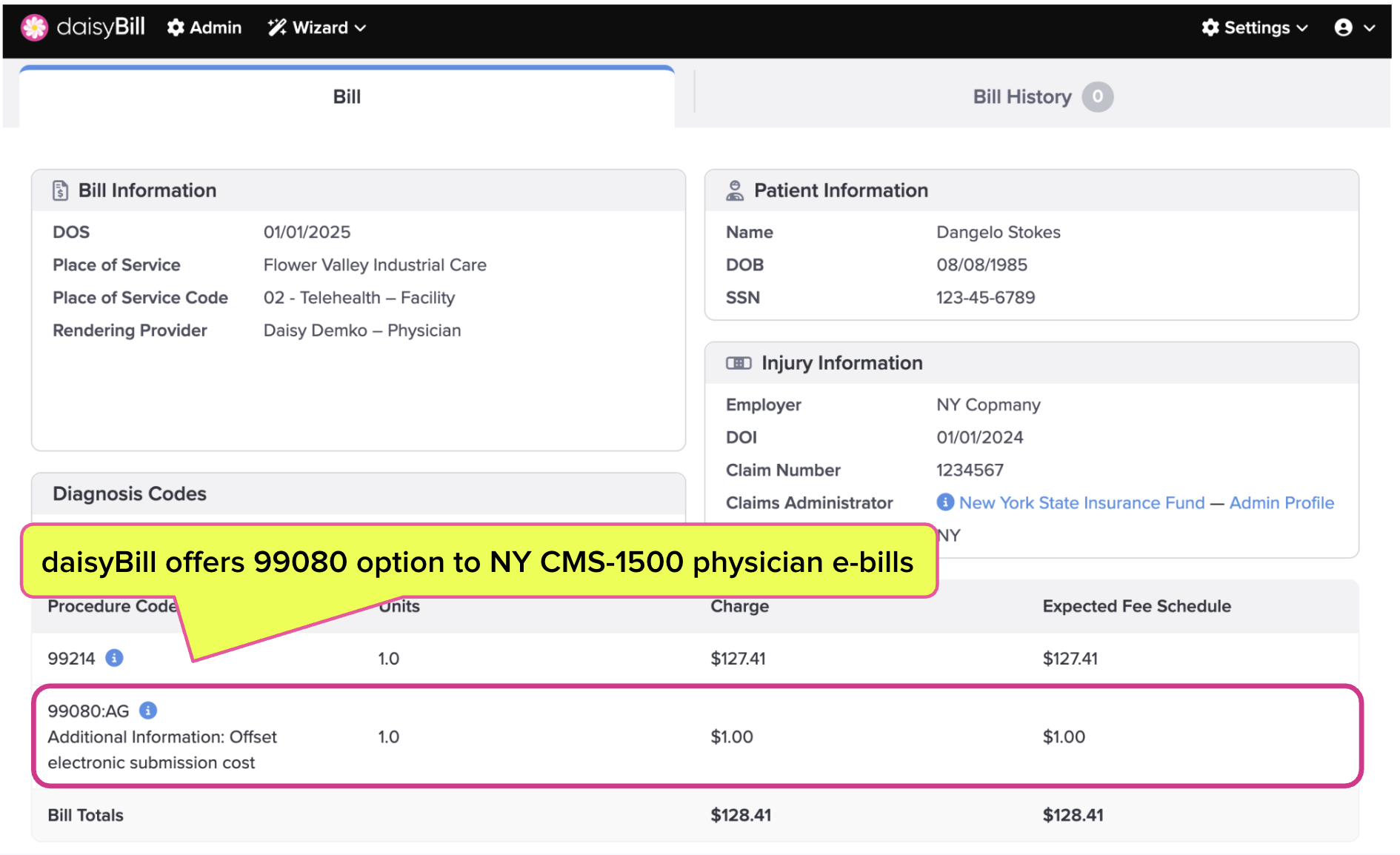
Task: Click the Bill Information document icon
Action: [x=60, y=190]
